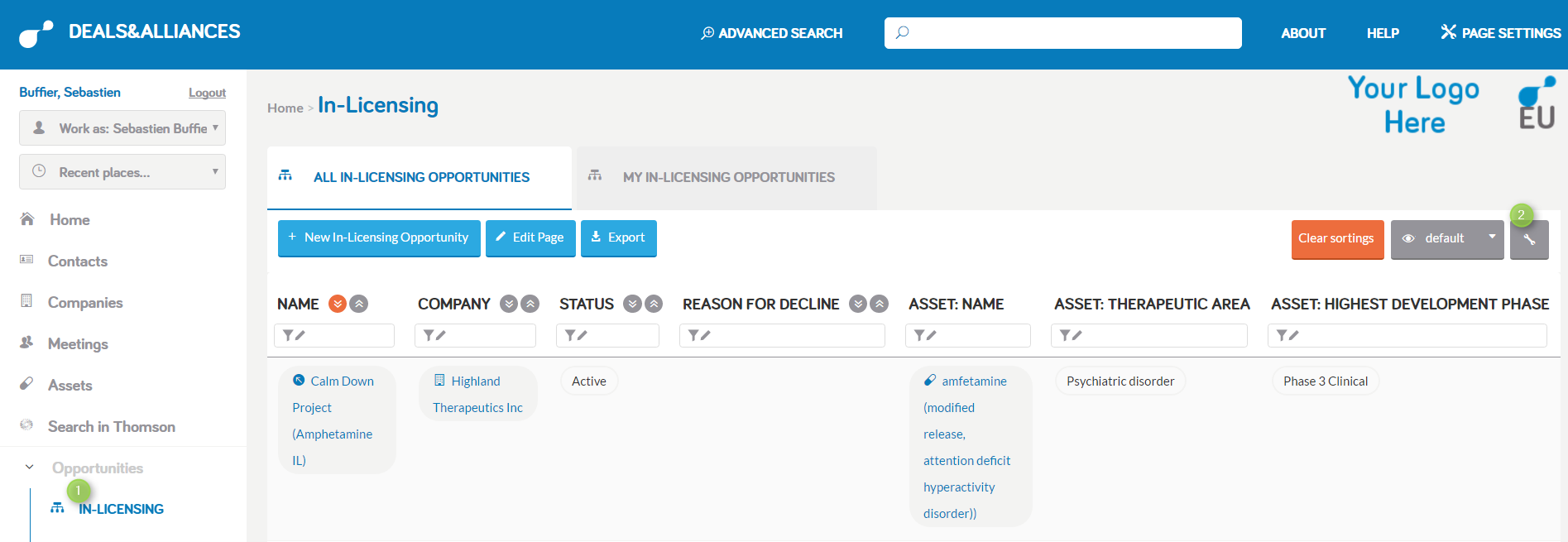Click the Export button
The image size is (1568, 542).
tap(619, 237)
